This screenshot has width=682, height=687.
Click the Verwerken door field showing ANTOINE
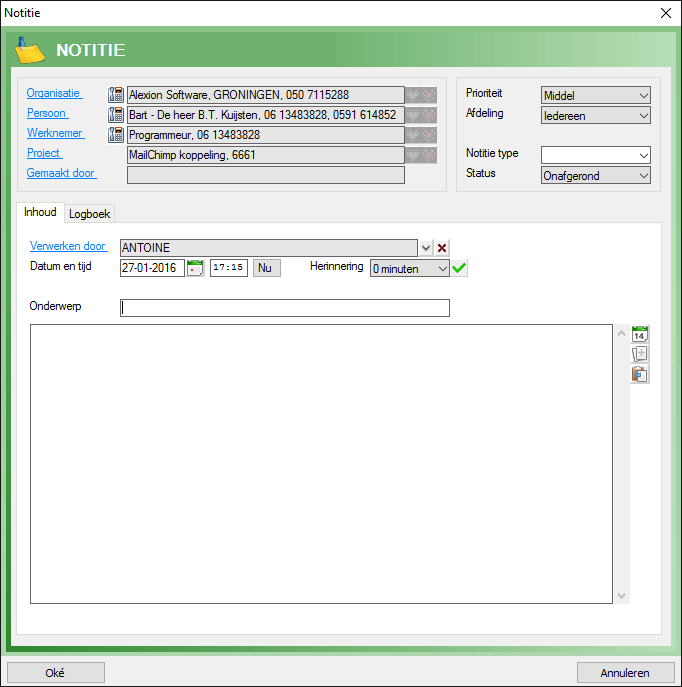click(269, 248)
